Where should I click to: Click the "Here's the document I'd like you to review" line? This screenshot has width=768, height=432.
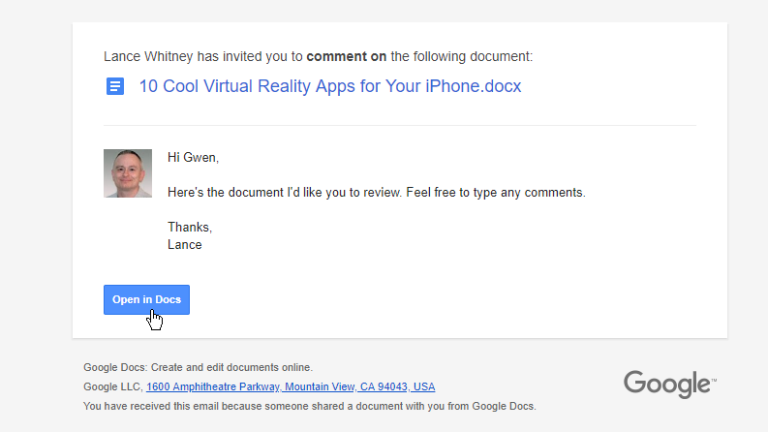tap(376, 192)
